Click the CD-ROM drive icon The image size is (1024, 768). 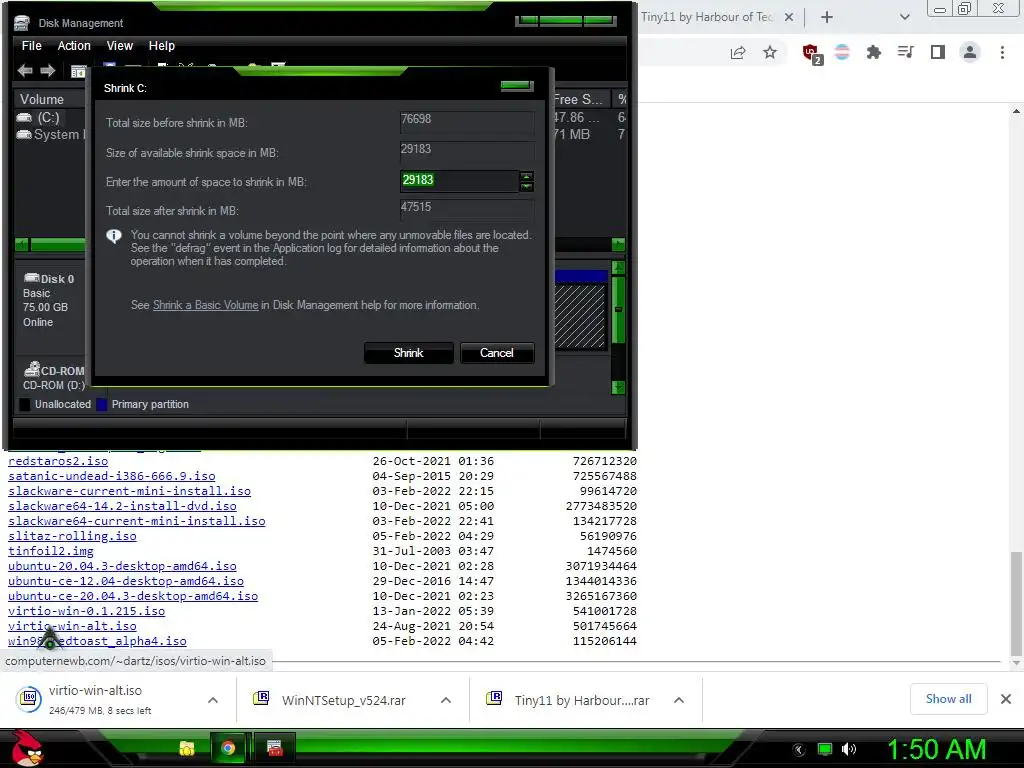click(x=31, y=370)
